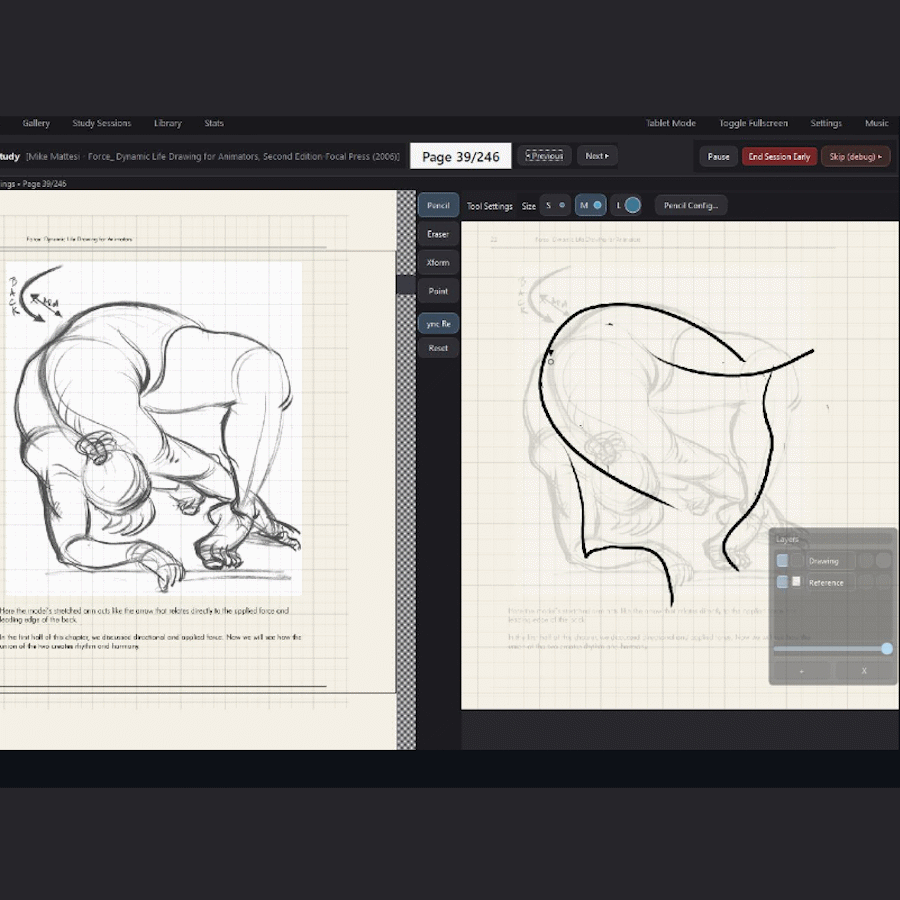Screen dimensions: 900x900
Task: Select the Eraser tool
Action: 438,234
